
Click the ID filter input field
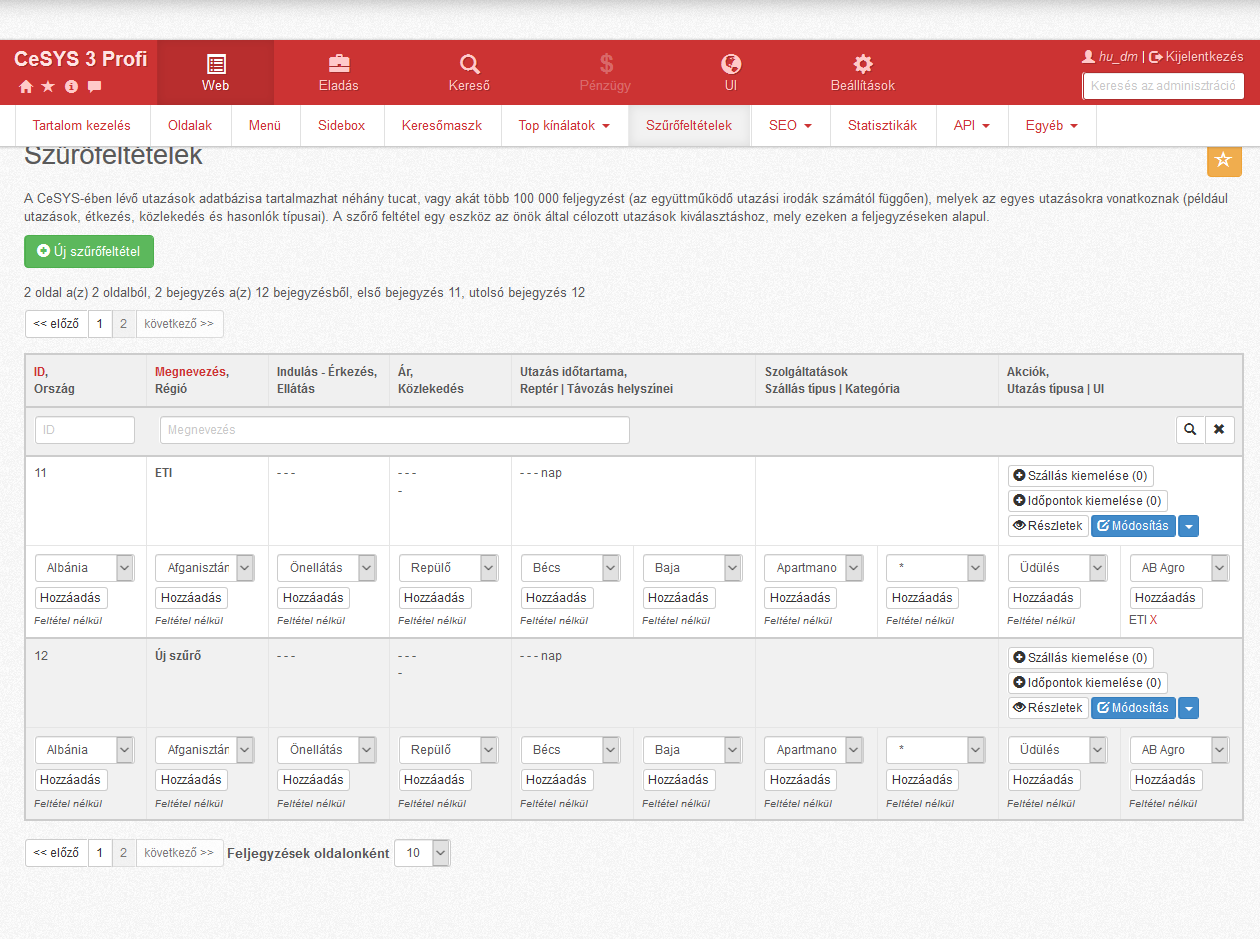coord(85,430)
